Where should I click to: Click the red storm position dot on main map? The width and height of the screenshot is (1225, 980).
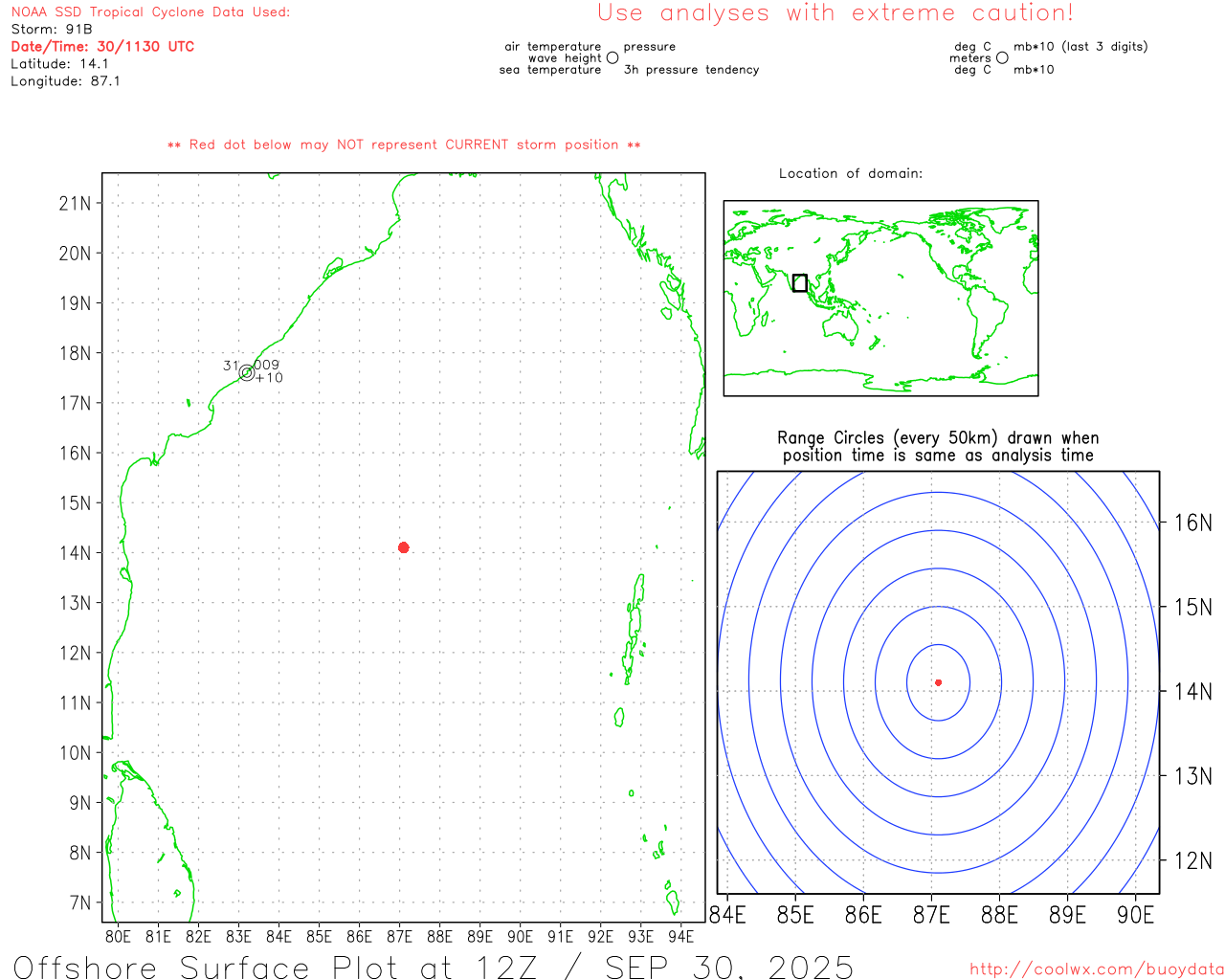click(x=403, y=547)
